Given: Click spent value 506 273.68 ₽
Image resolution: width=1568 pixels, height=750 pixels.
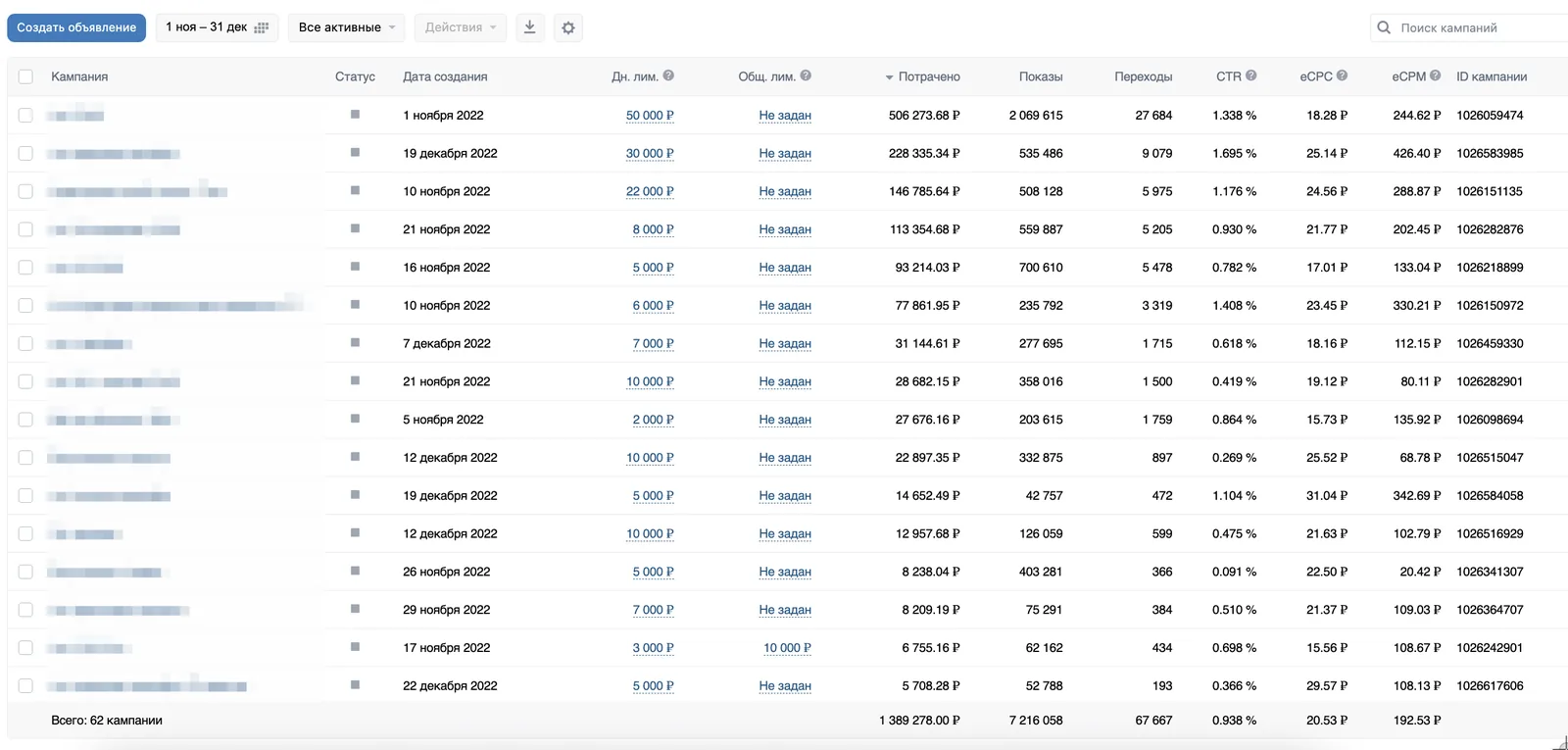Looking at the screenshot, I should click(x=924, y=116).
